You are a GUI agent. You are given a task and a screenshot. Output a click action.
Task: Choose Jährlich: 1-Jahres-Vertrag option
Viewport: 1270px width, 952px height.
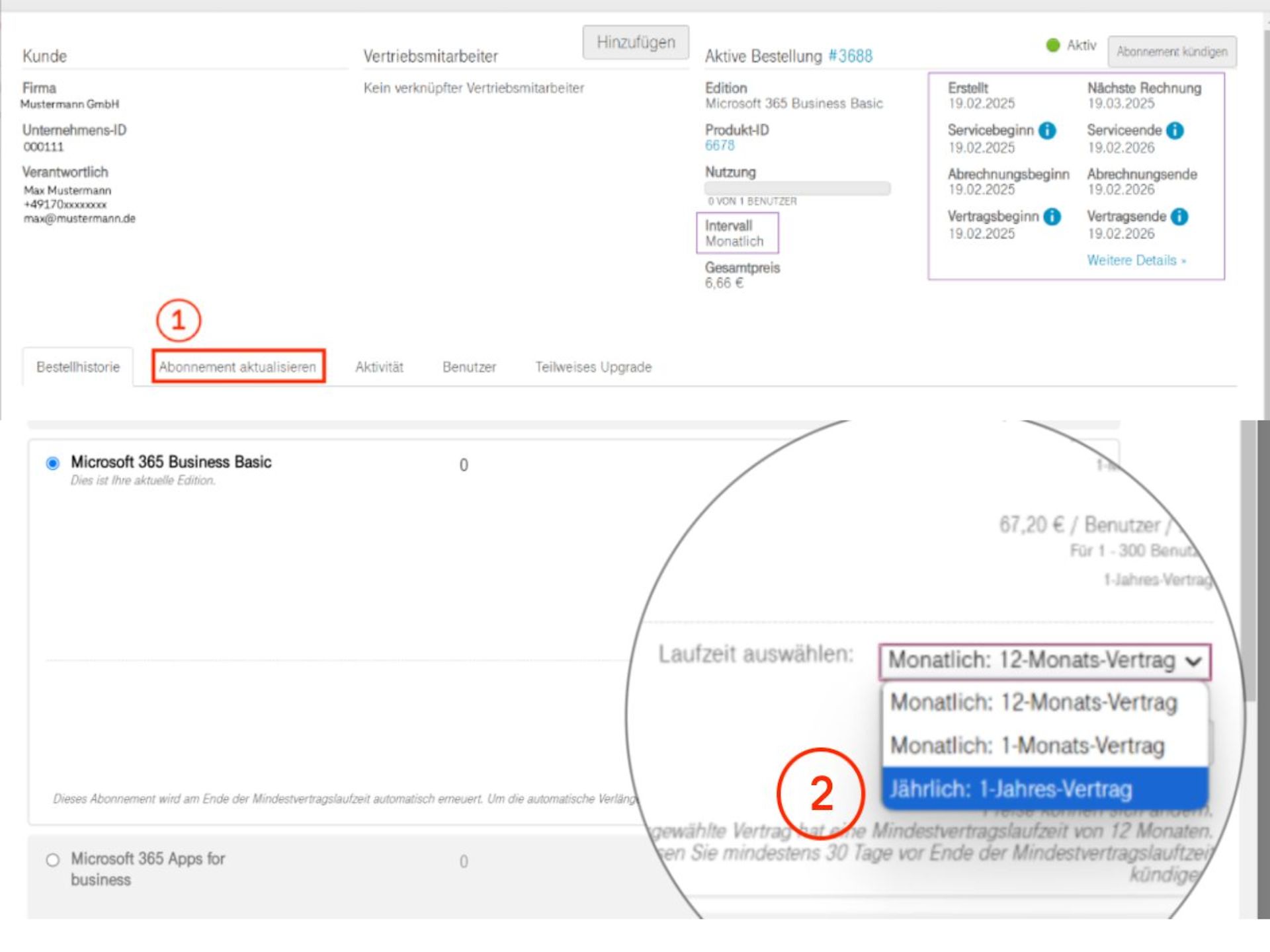pyautogui.click(x=1045, y=789)
